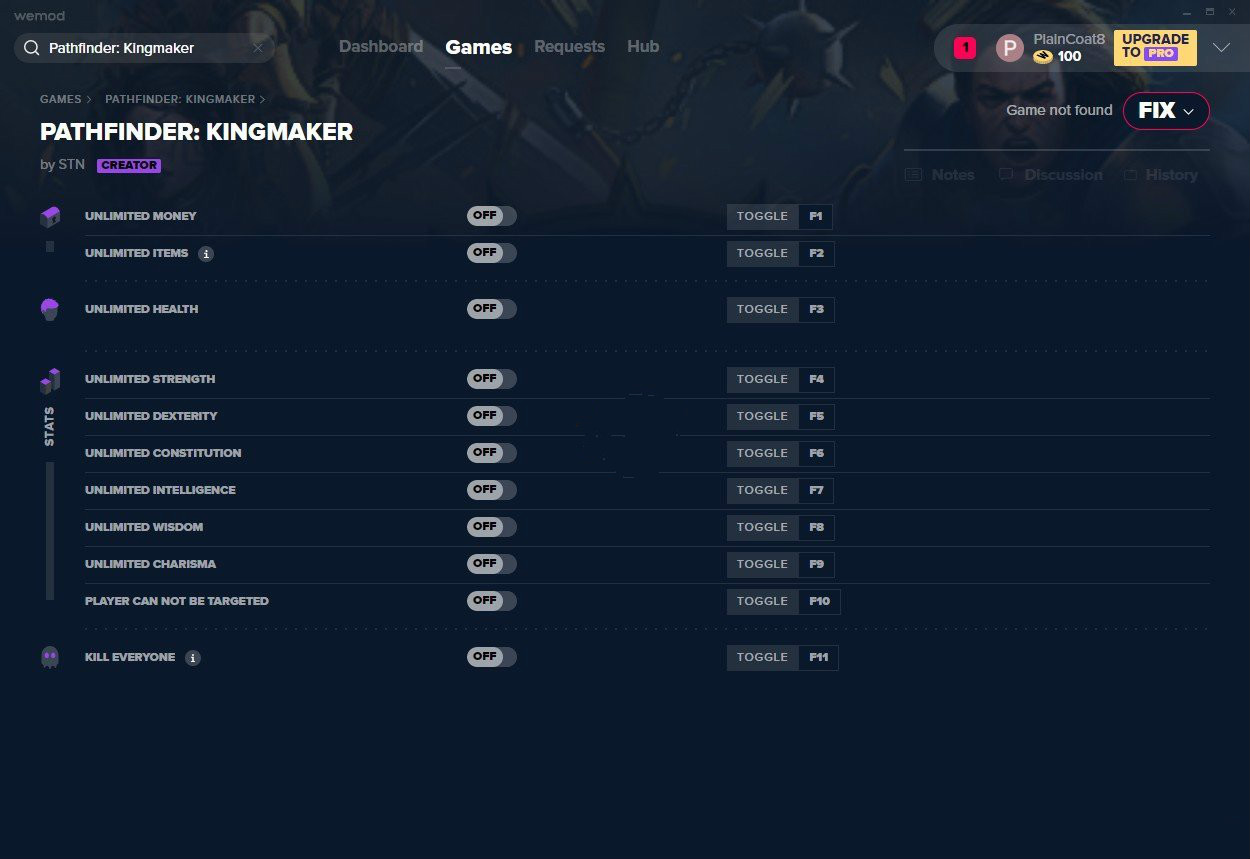Go to the Requests tab
This screenshot has width=1250, height=859.
(569, 47)
